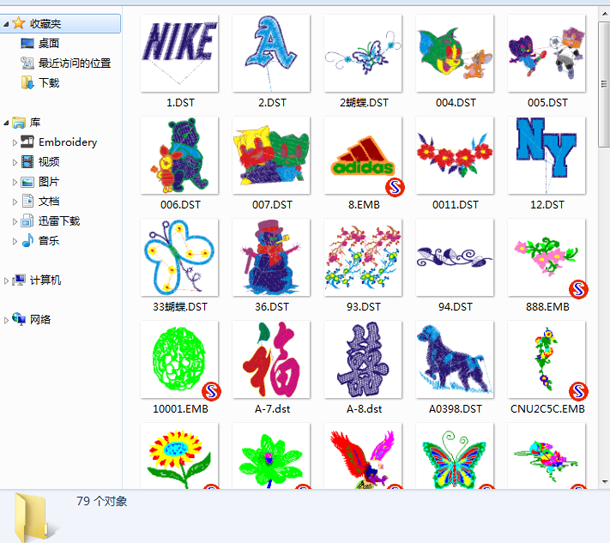
Task: Select the NY thumbnail of 12.DST
Action: click(547, 156)
